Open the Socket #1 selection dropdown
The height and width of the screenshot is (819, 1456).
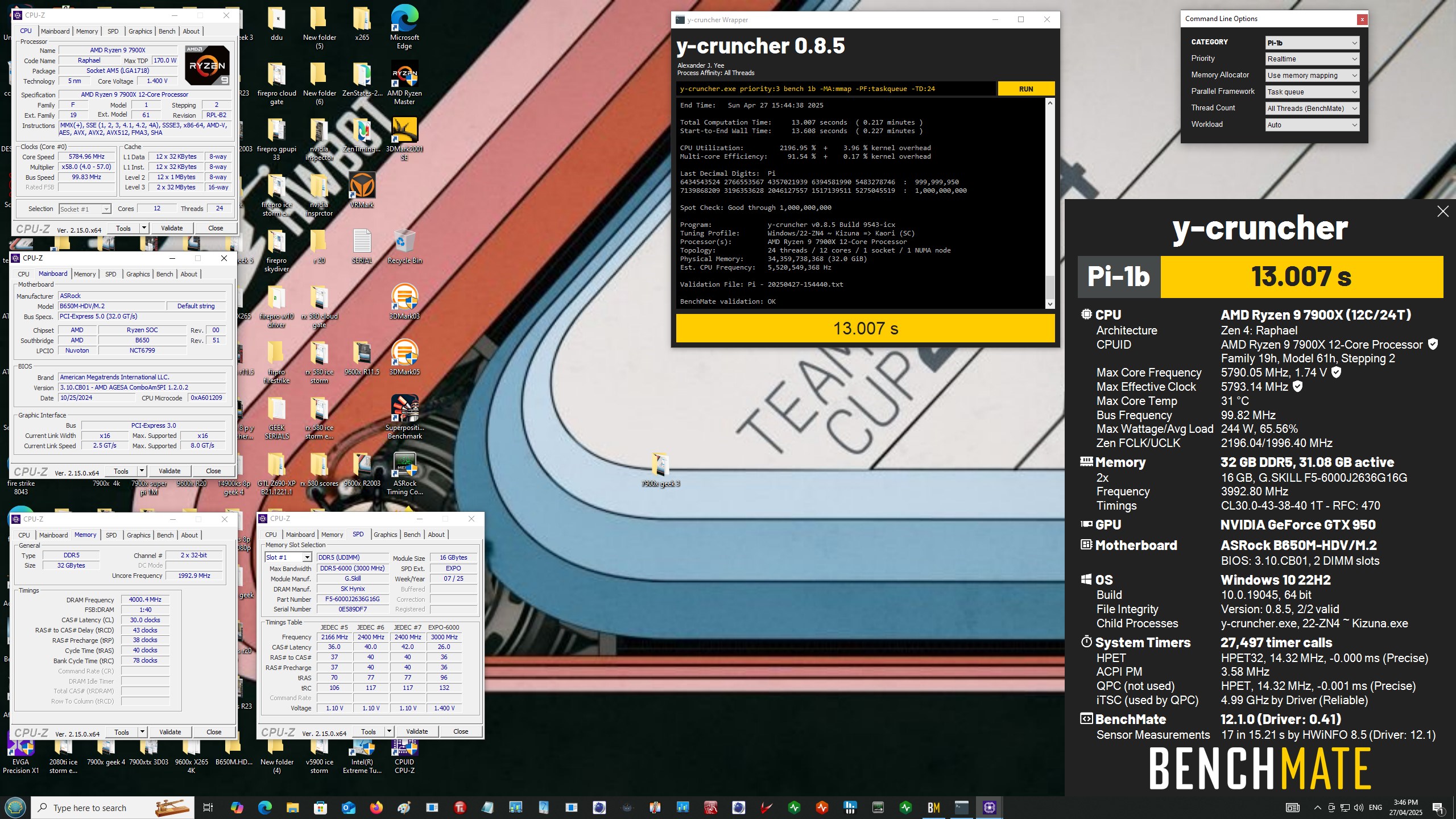tap(85, 209)
